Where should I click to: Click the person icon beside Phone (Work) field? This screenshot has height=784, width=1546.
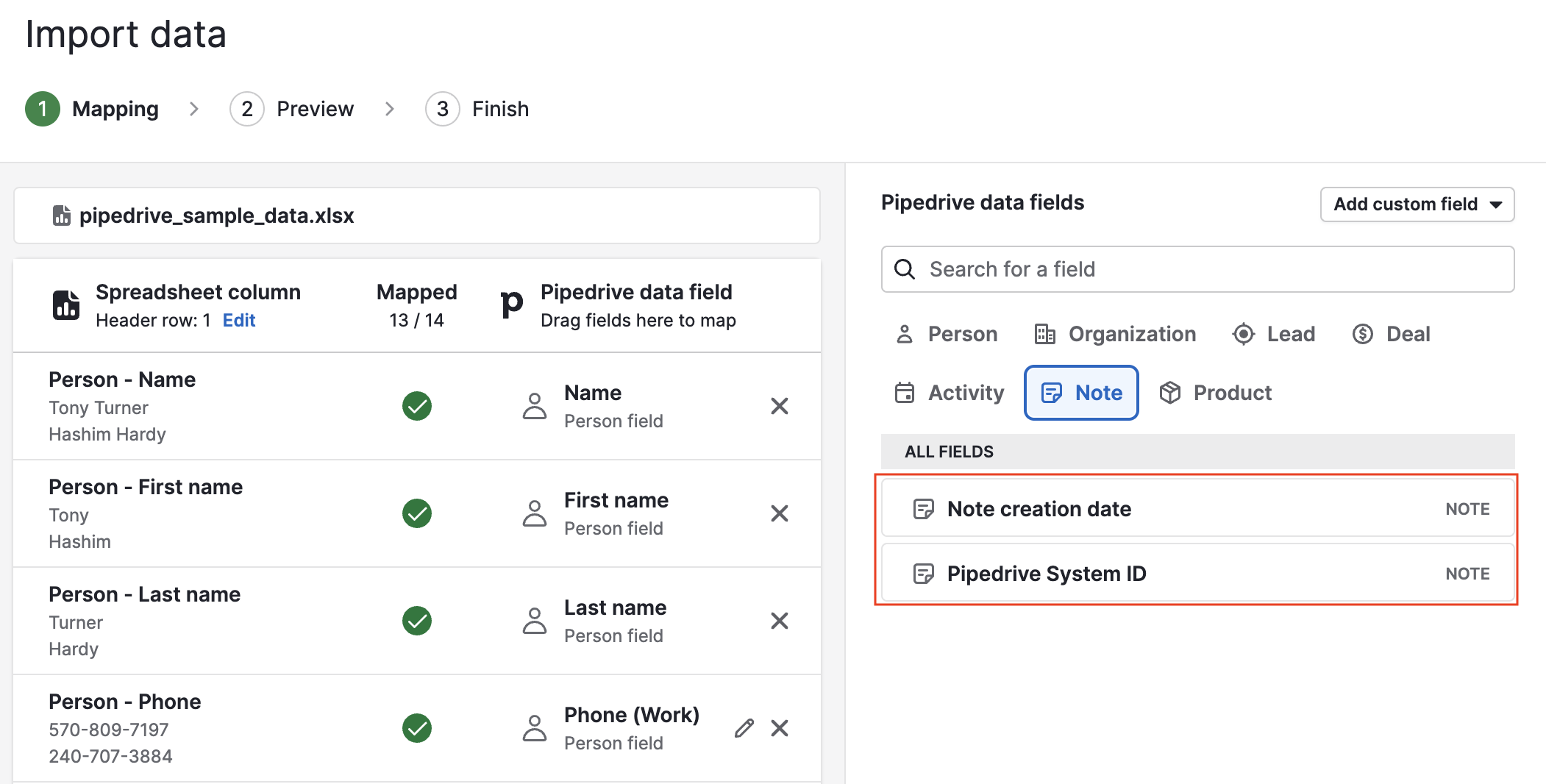[535, 728]
